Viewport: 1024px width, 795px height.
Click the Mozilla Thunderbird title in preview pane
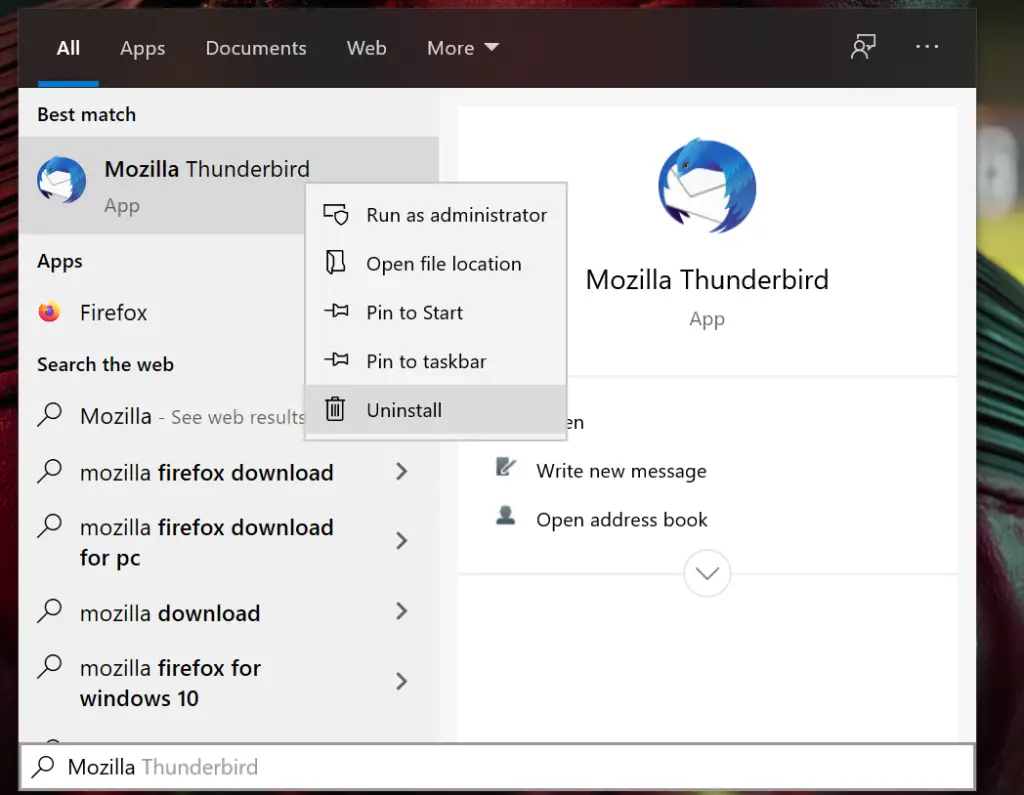coord(707,280)
